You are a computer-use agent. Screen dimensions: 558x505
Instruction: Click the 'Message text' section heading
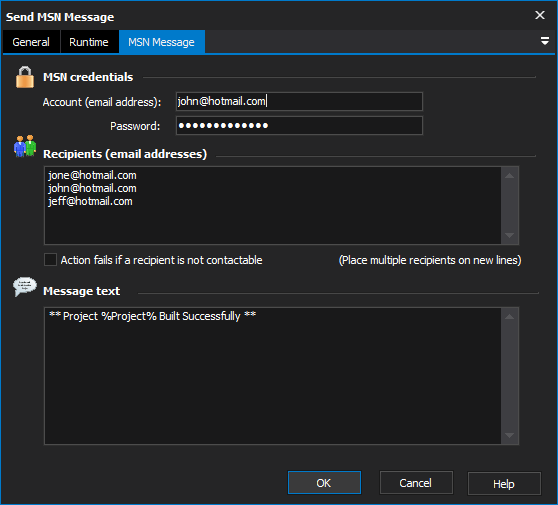click(81, 291)
